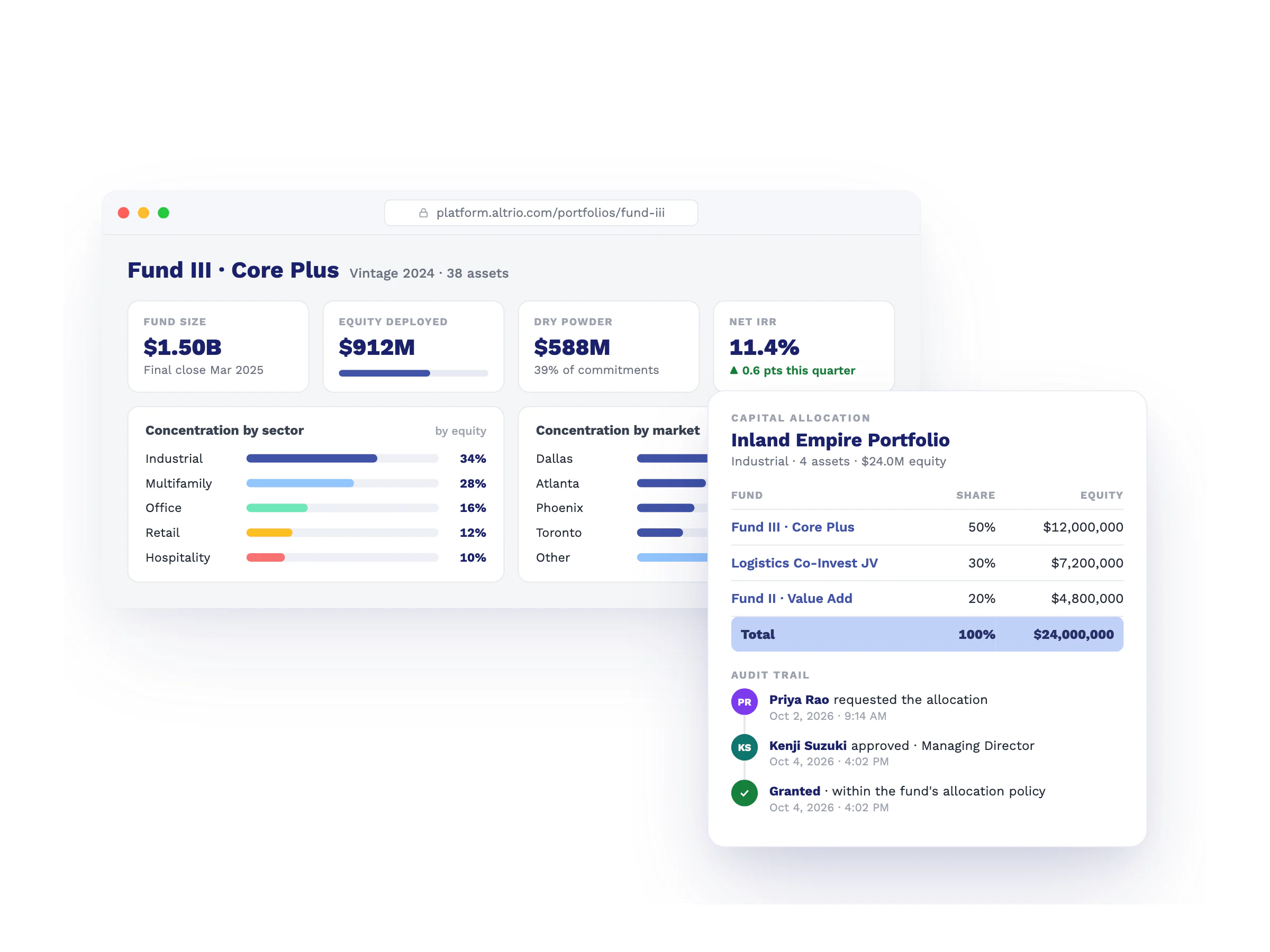The width and height of the screenshot is (1270, 952).
Task: Click the lock icon in the address bar
Action: tap(423, 213)
